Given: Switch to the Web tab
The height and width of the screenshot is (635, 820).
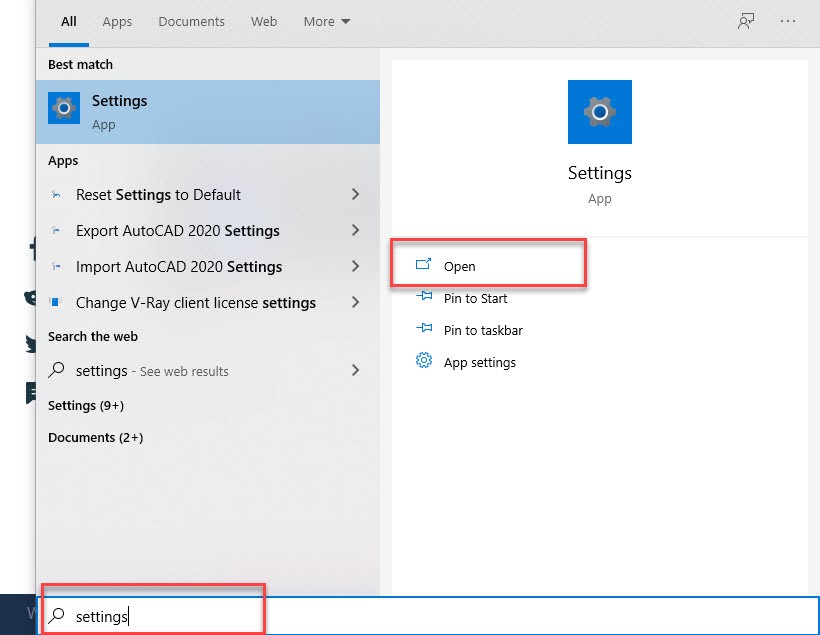Looking at the screenshot, I should pos(264,21).
